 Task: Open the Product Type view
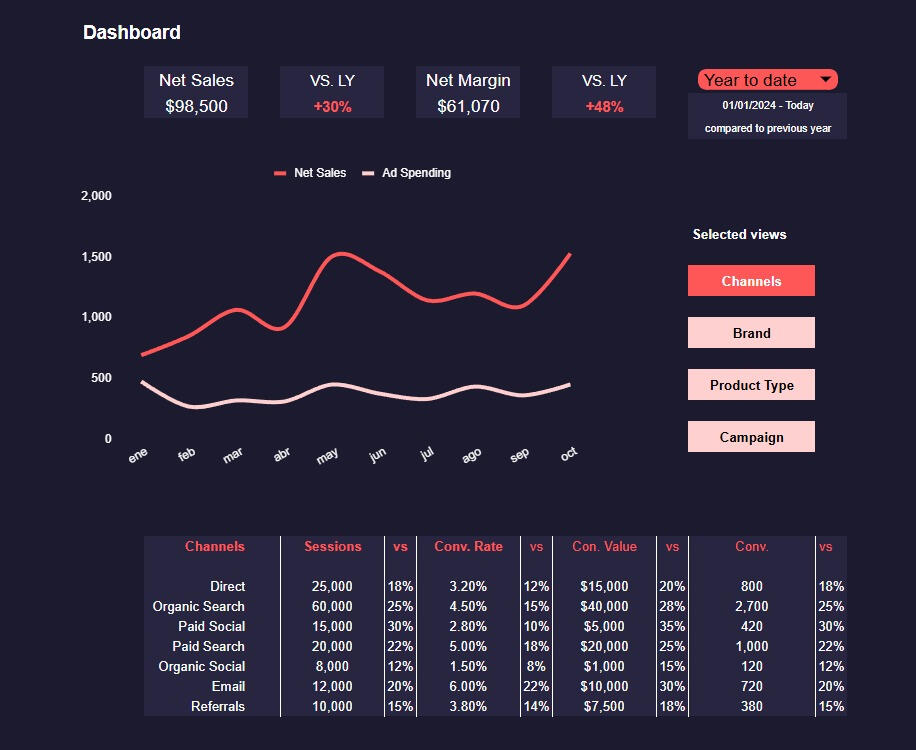751,384
